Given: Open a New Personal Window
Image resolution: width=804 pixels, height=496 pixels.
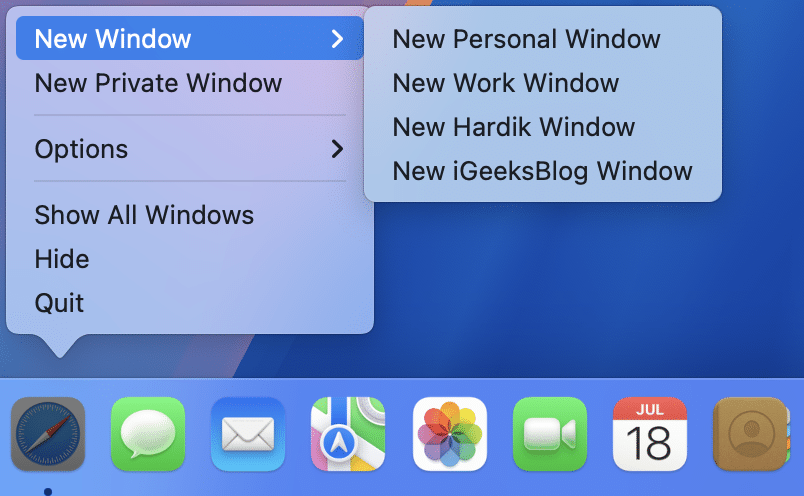Looking at the screenshot, I should (x=543, y=39).
